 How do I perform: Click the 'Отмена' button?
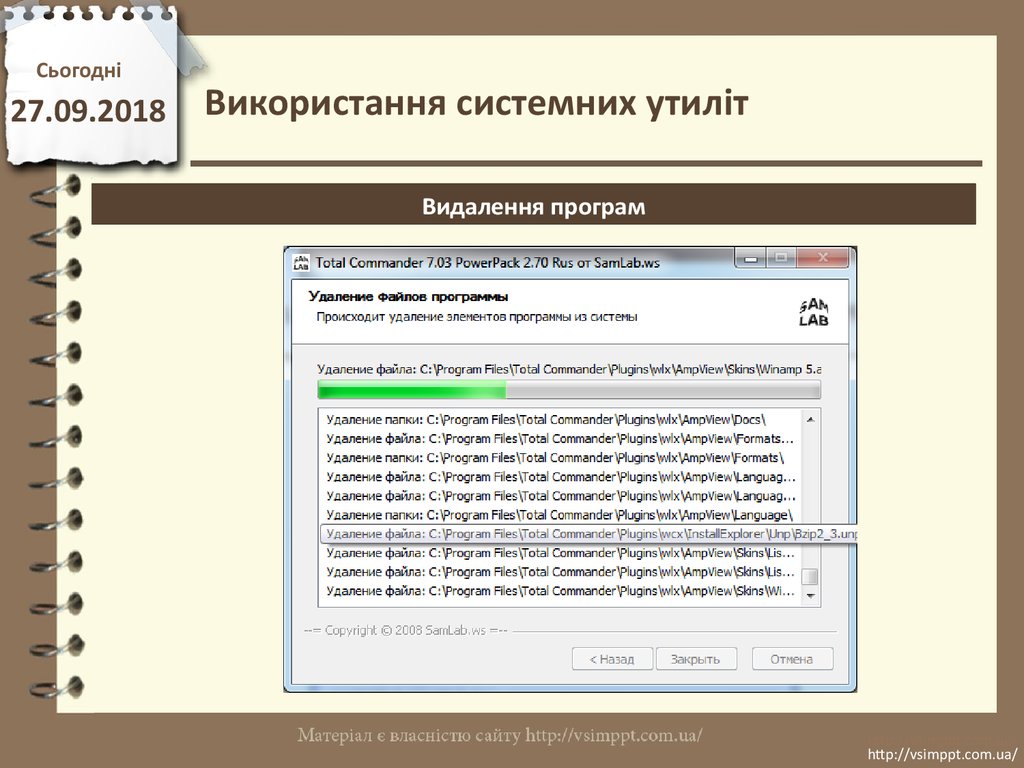click(x=791, y=659)
